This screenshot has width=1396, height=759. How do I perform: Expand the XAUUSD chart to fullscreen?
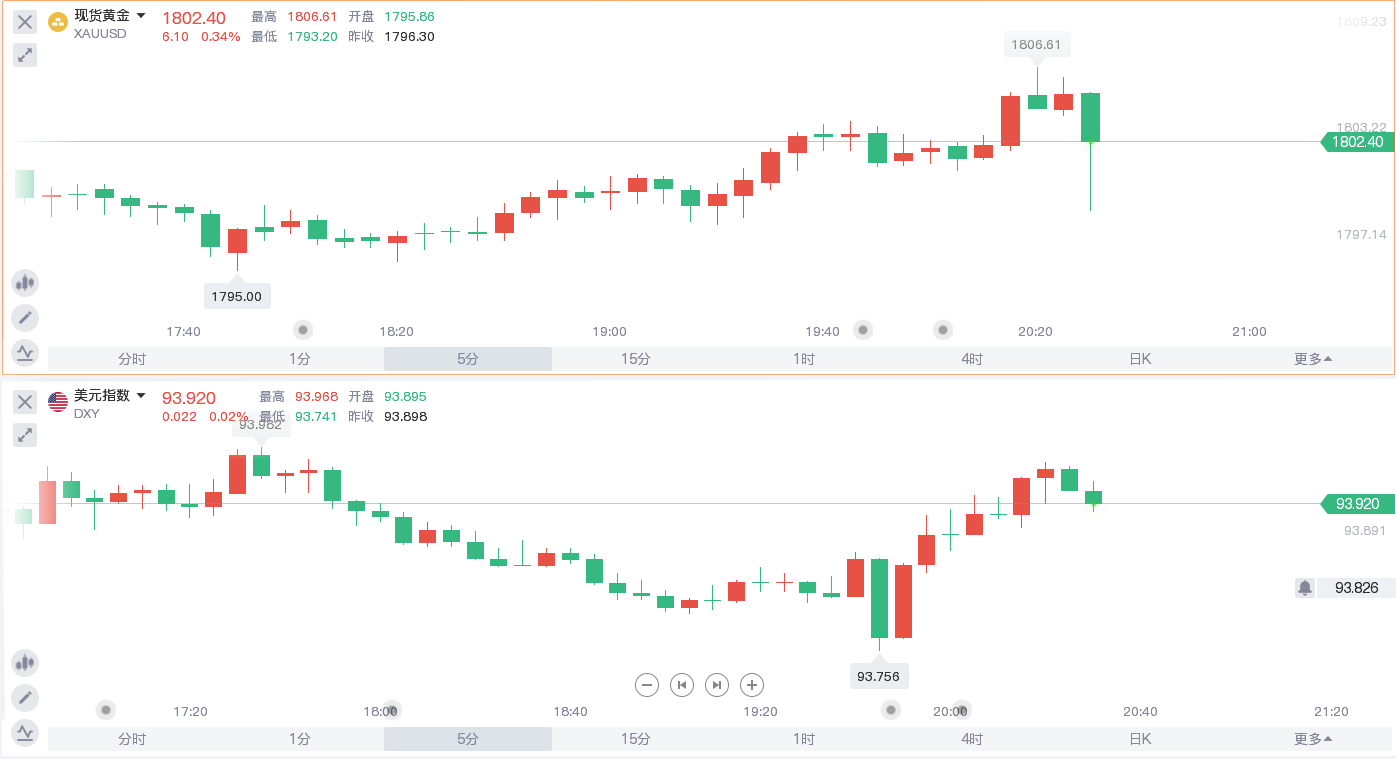tap(25, 55)
